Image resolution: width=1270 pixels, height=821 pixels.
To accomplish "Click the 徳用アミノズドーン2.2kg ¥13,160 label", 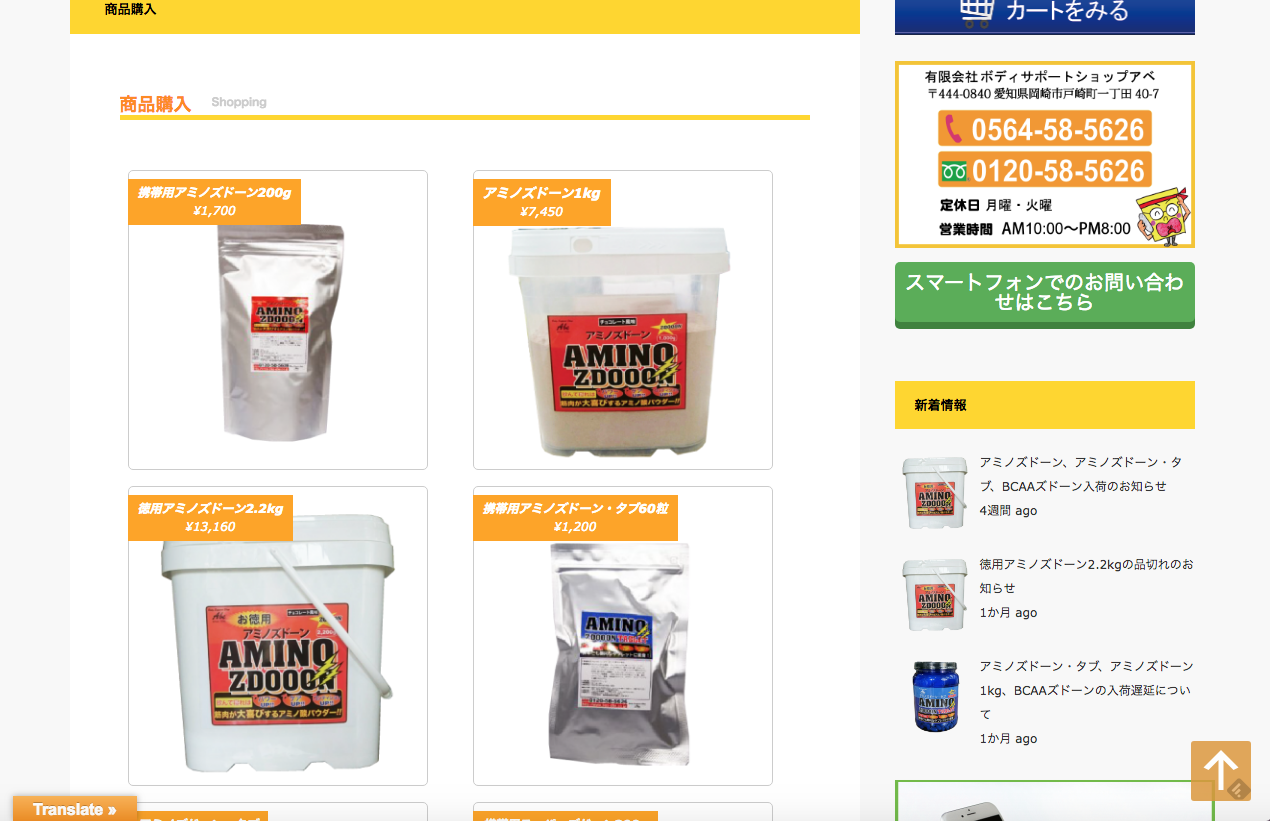I will (210, 518).
